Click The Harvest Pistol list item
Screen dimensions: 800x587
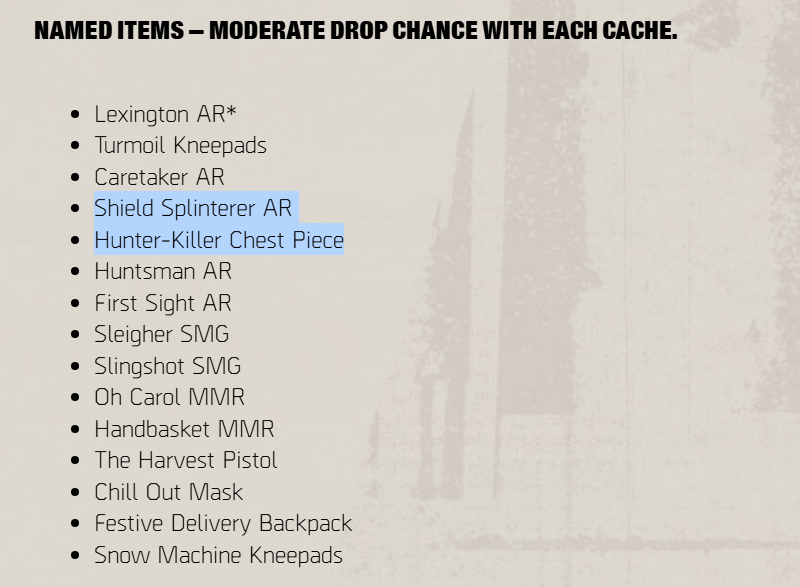click(x=186, y=460)
